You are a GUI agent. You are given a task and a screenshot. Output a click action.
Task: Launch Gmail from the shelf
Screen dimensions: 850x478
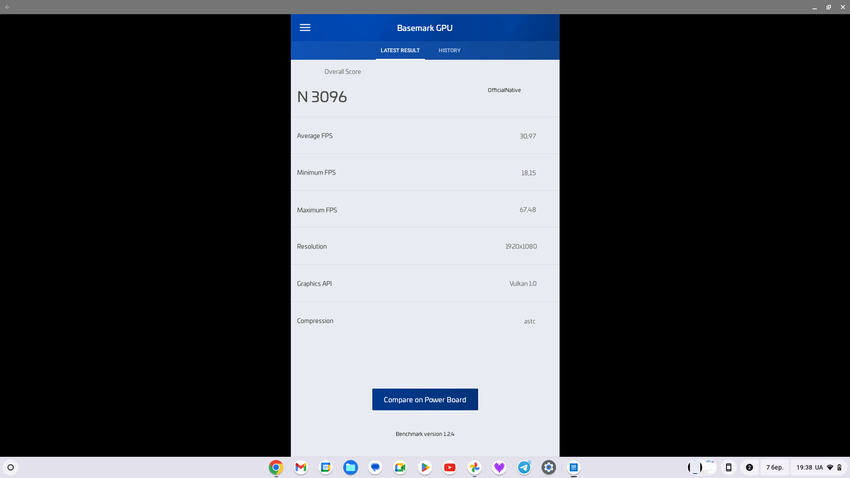pos(301,467)
